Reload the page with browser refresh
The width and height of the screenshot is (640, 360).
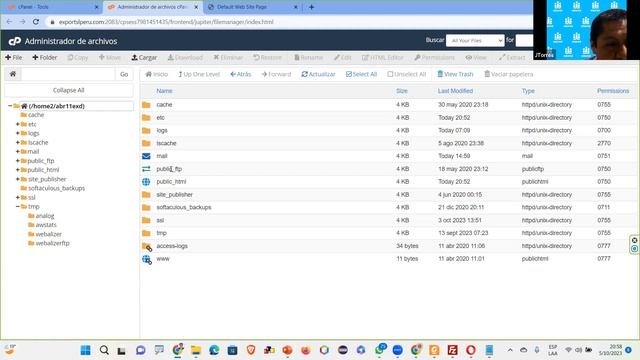tap(36, 22)
